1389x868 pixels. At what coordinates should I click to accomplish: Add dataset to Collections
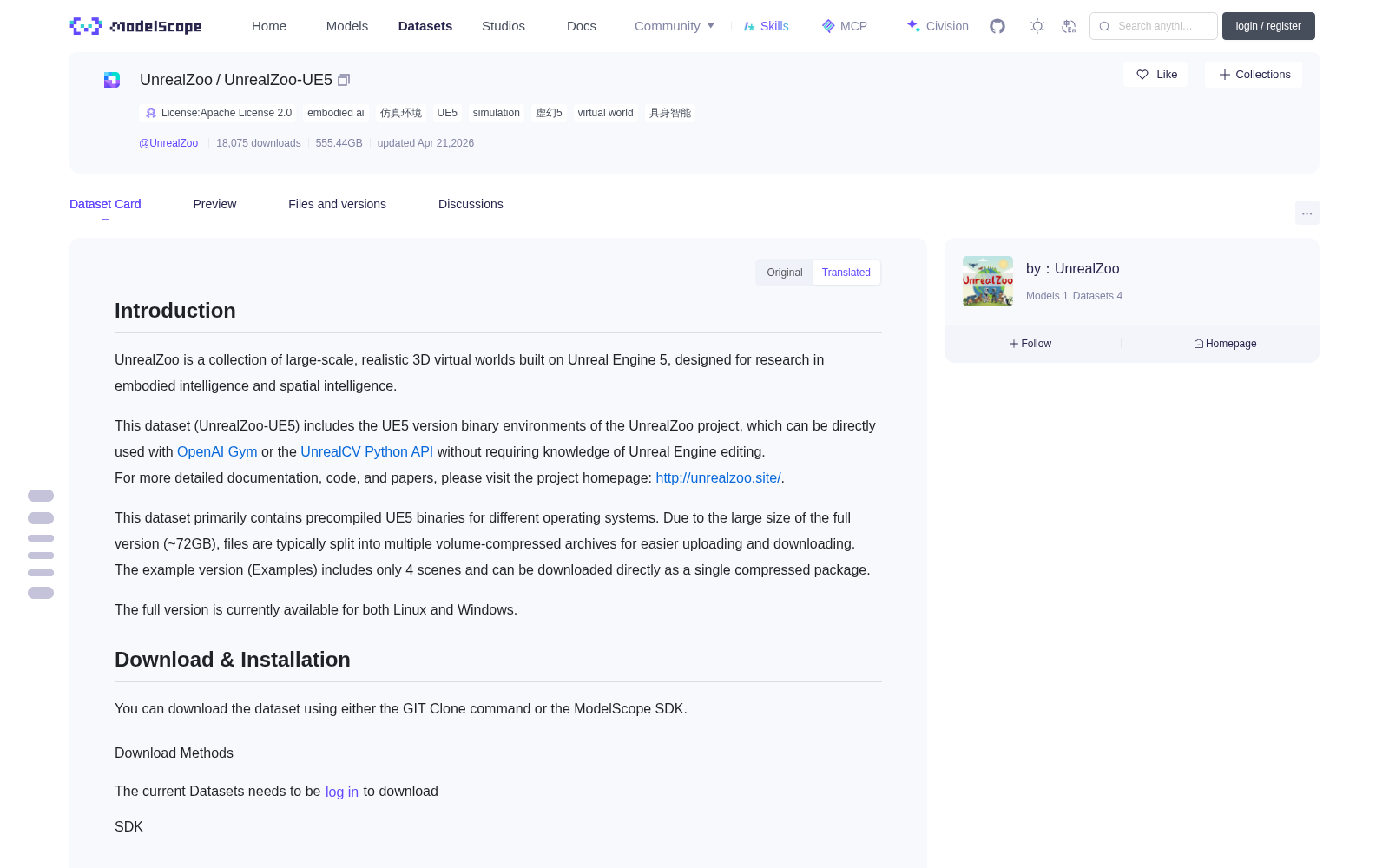click(x=1254, y=75)
